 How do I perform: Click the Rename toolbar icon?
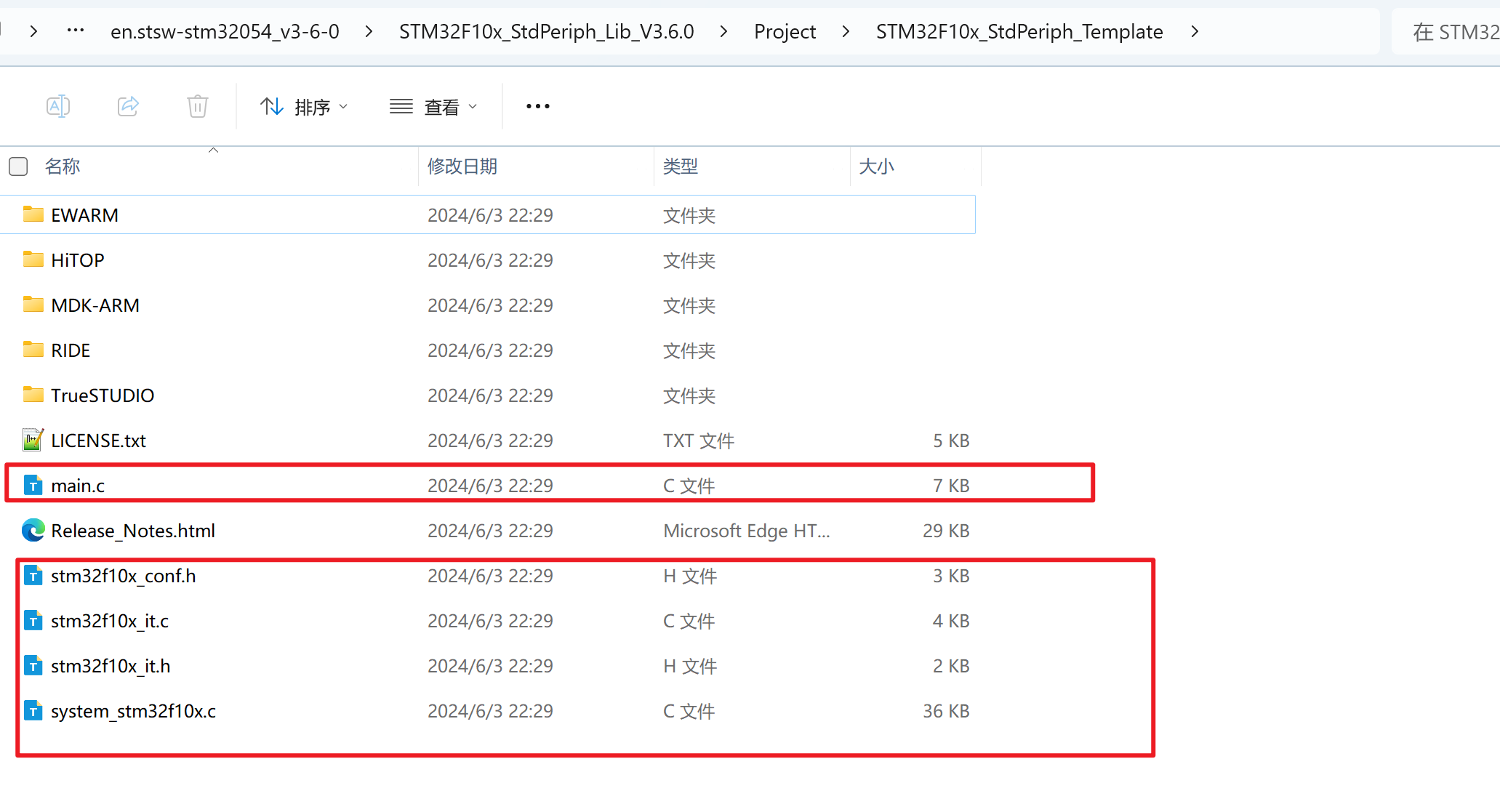[58, 107]
